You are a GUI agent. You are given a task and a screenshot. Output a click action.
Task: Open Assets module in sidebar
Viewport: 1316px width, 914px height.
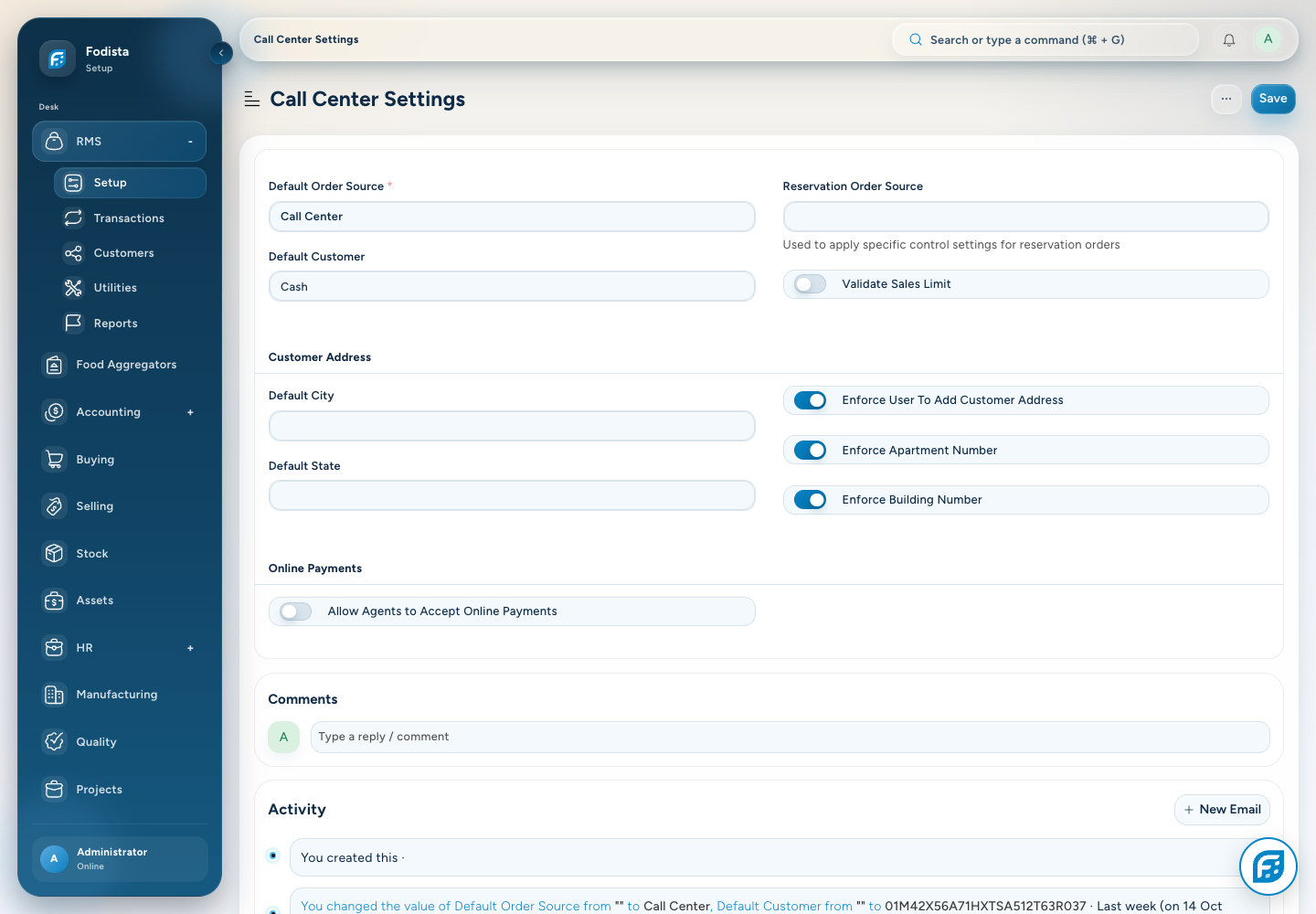pos(119,600)
